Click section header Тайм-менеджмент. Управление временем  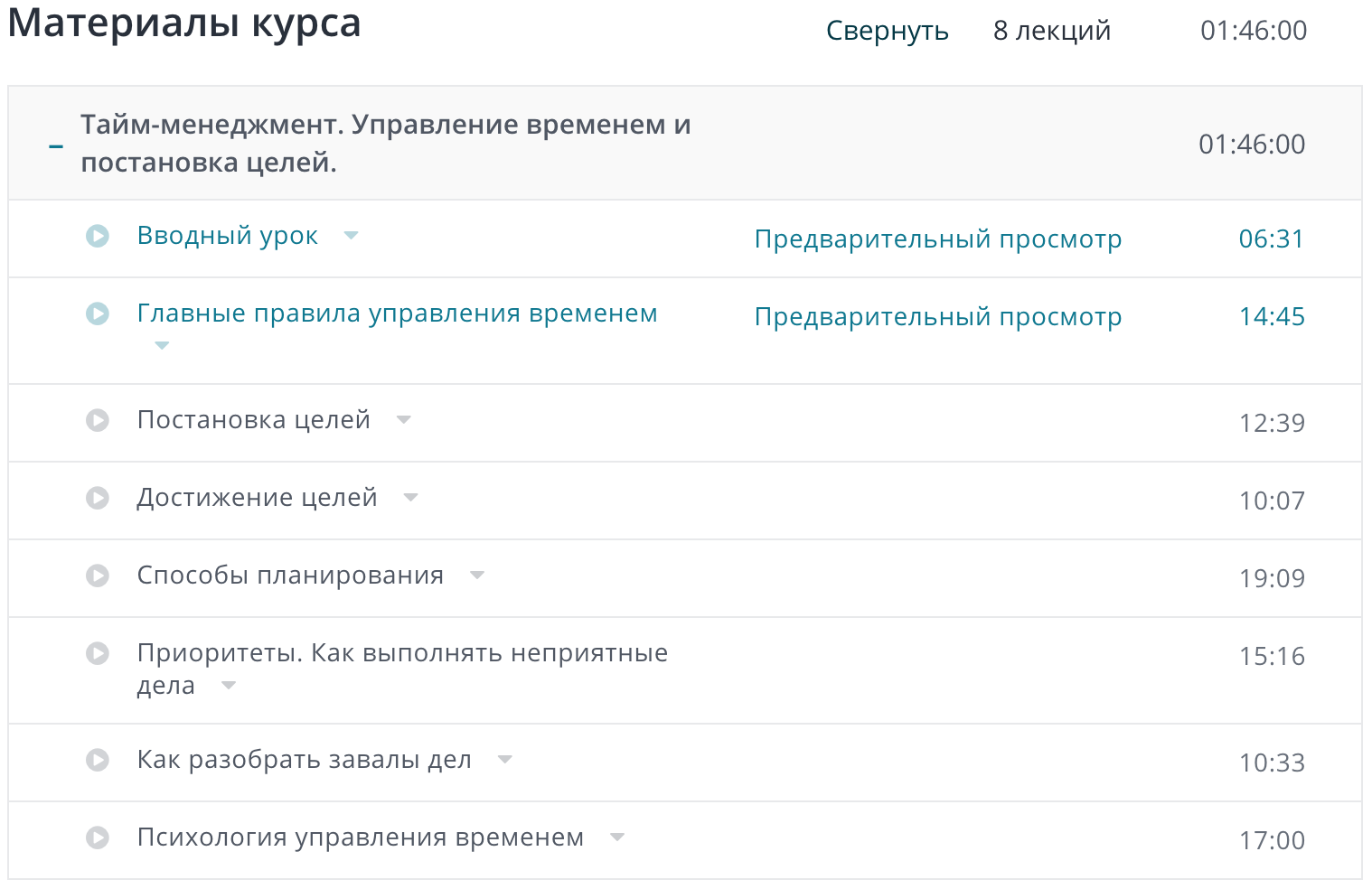coord(386,144)
